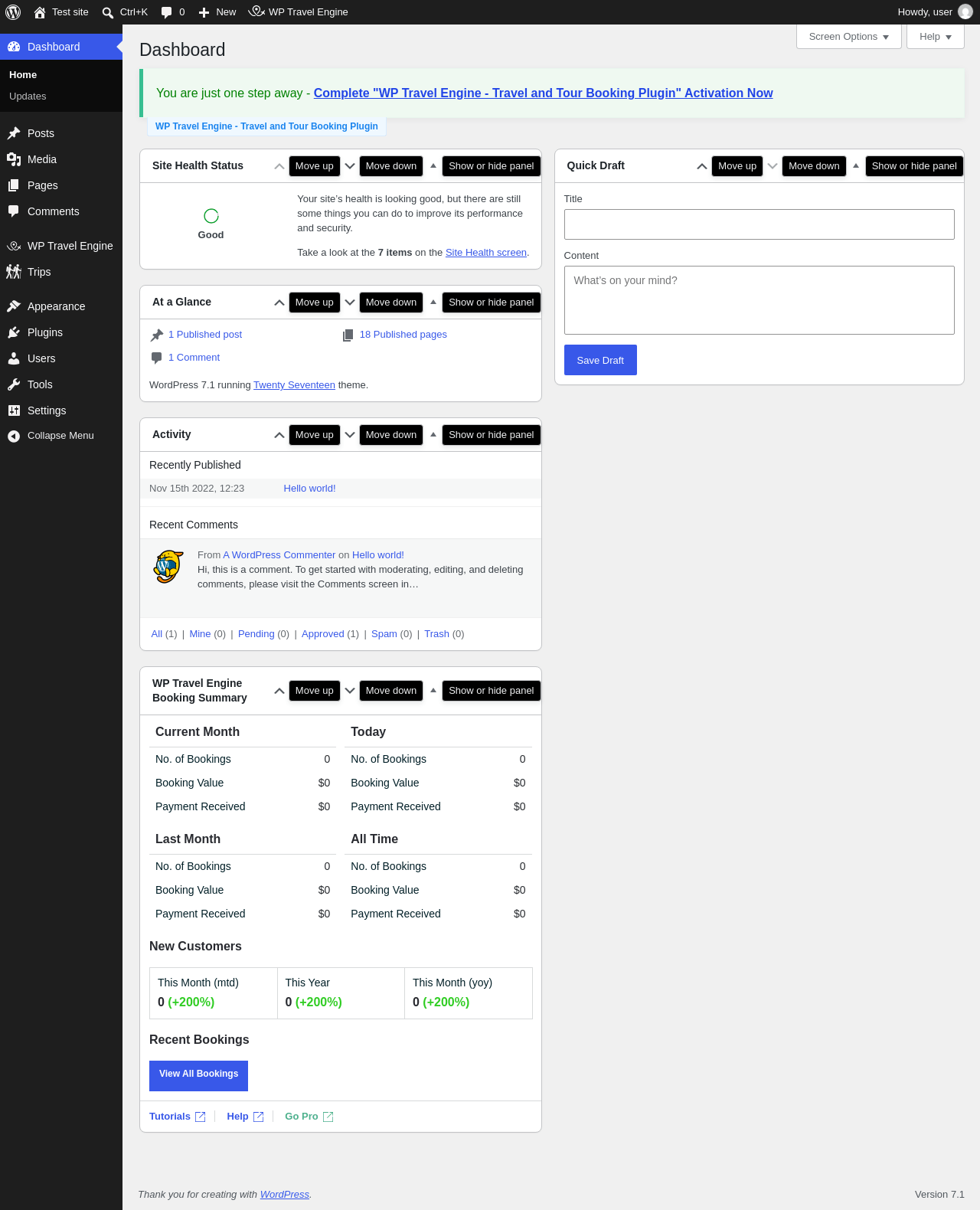Click the Save Draft button
This screenshot has height=1210, width=980.
[x=600, y=360]
